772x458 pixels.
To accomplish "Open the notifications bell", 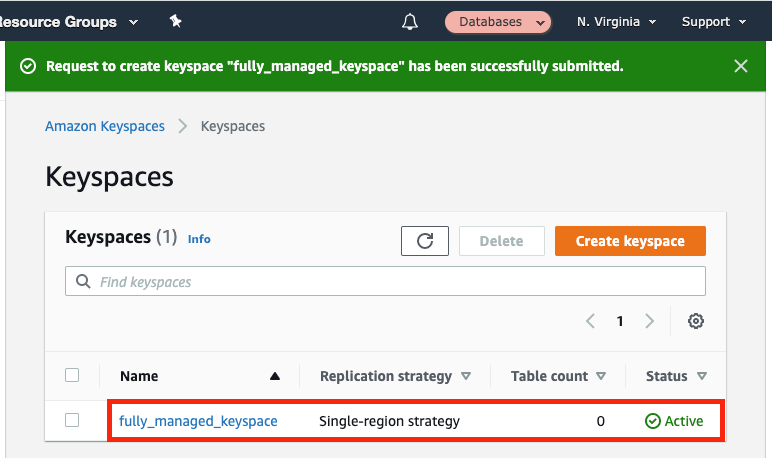I will (409, 21).
